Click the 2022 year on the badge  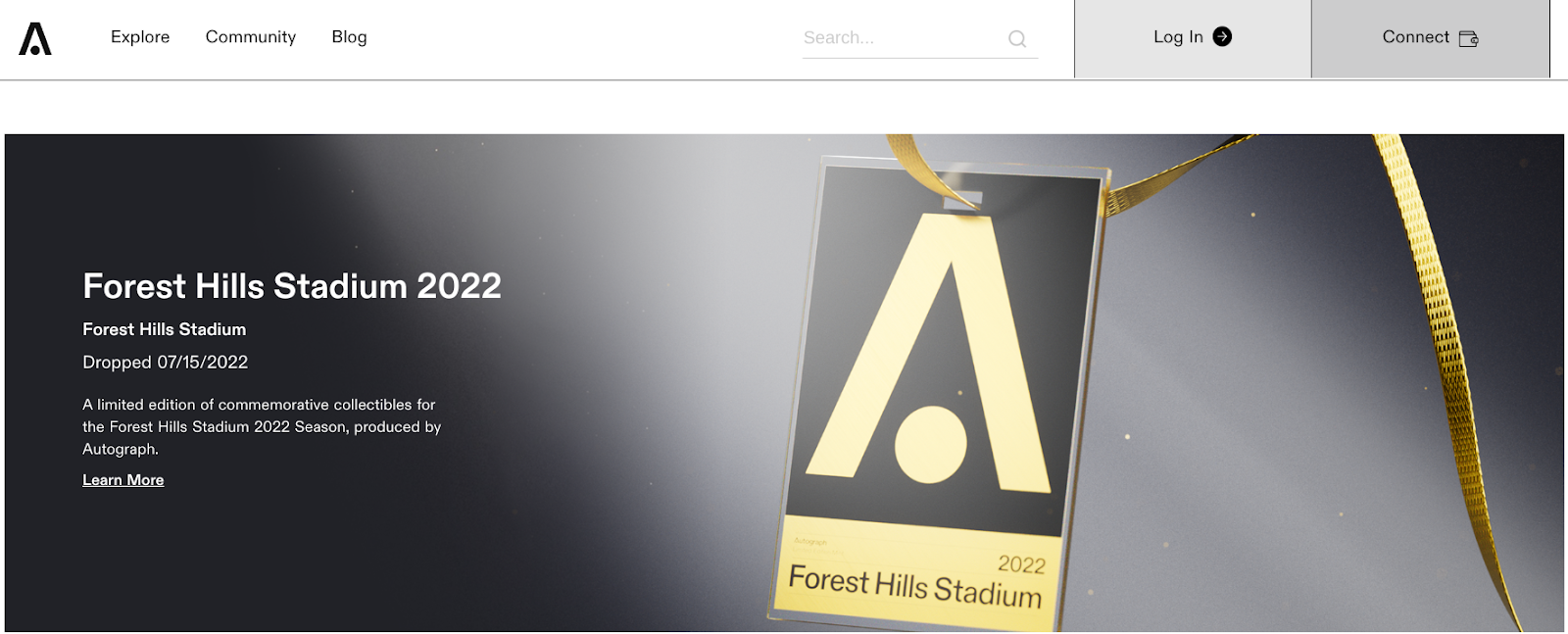coord(1022,564)
